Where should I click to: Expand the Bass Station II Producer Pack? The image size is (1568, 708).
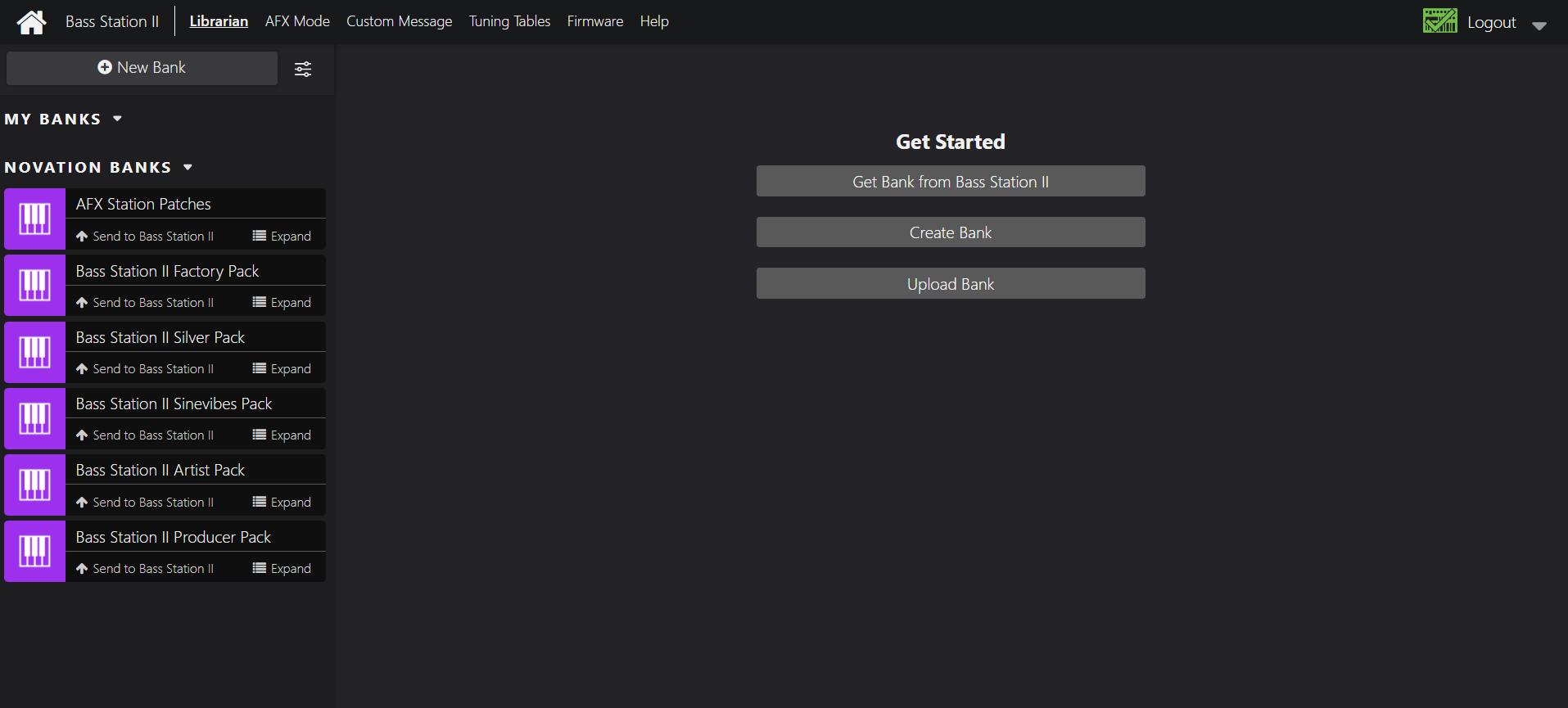[282, 569]
